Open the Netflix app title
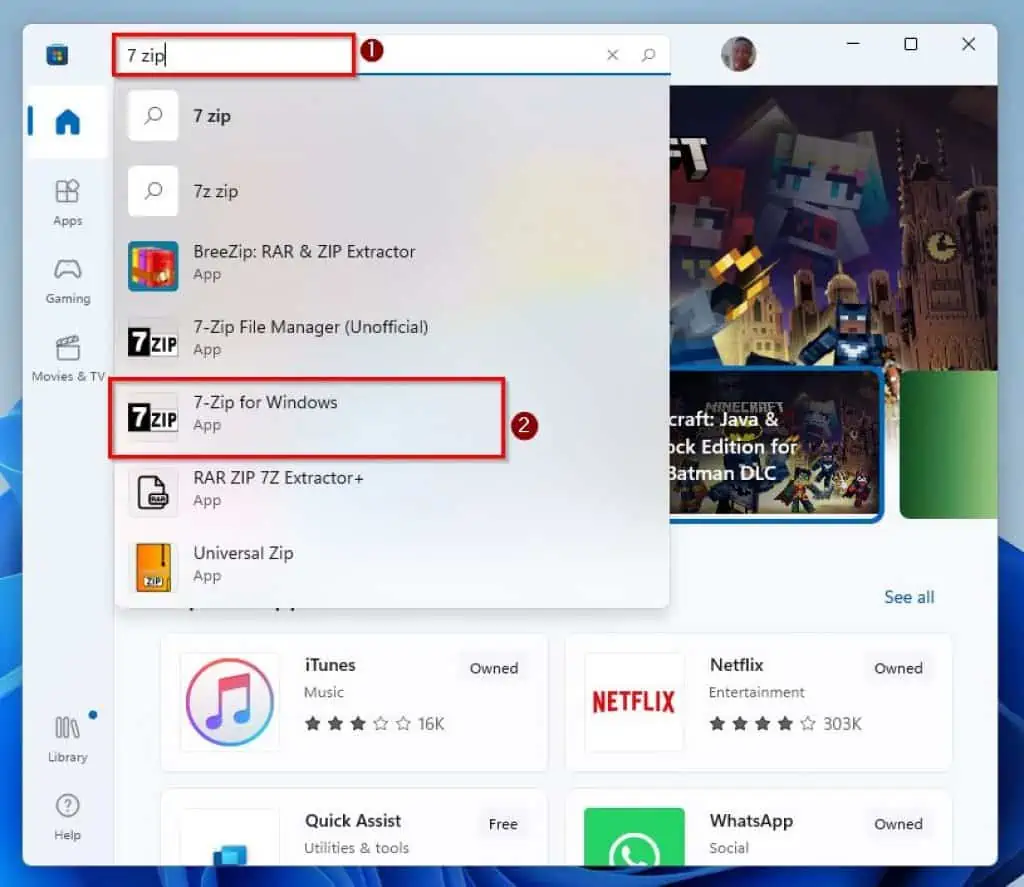Screen dimensions: 1024x887 737,664
